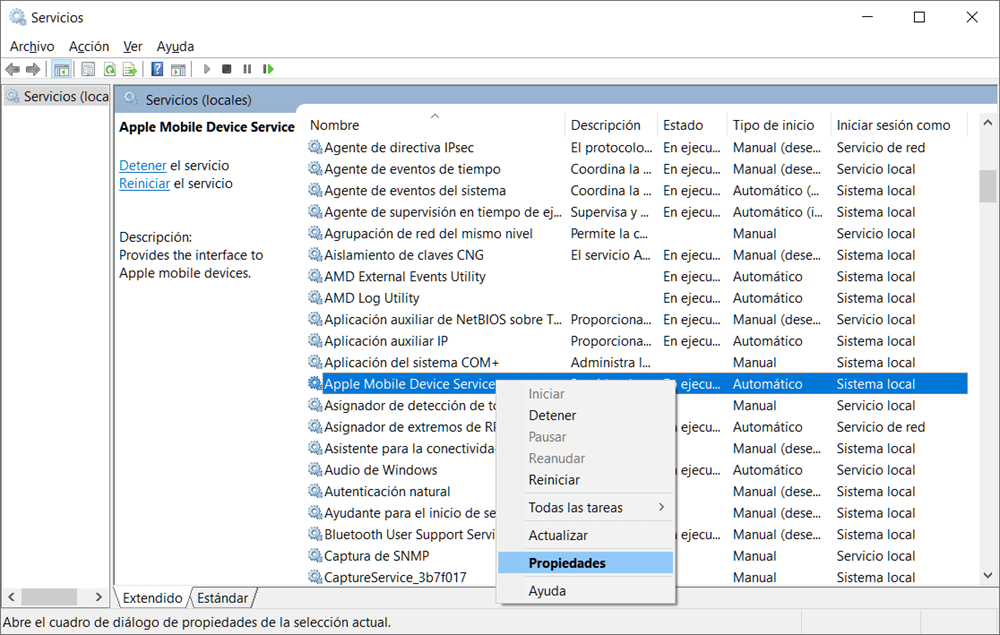The image size is (1000, 635).
Task: Expand the Todas las tareas submenu
Action: [585, 508]
